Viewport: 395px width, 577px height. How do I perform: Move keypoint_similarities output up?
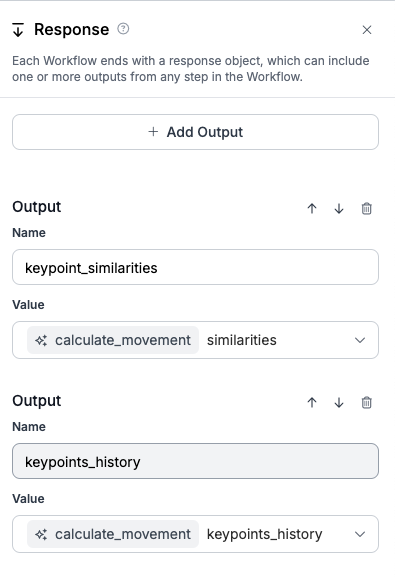click(312, 209)
